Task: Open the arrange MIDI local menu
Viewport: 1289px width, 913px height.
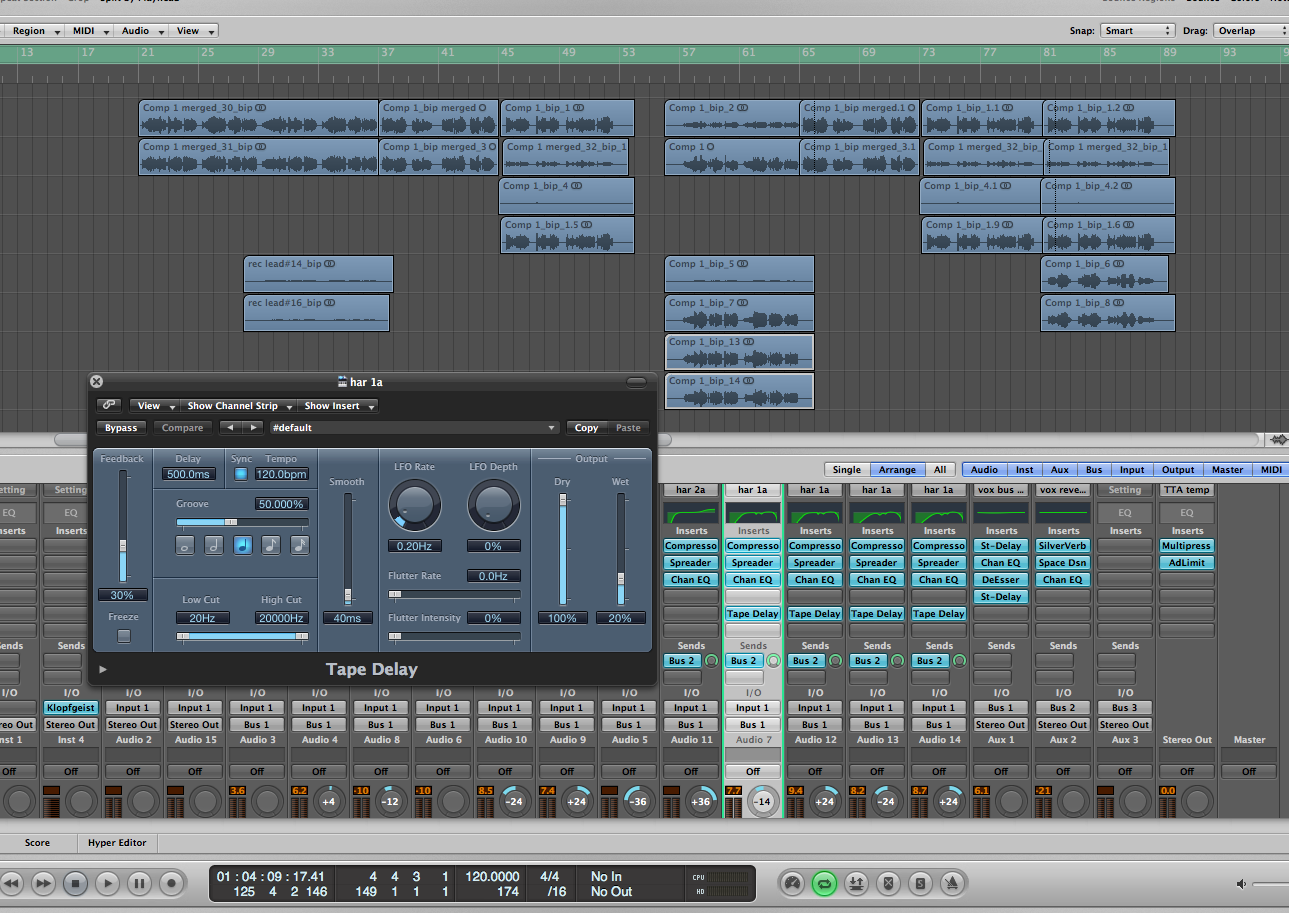Action: tap(88, 31)
